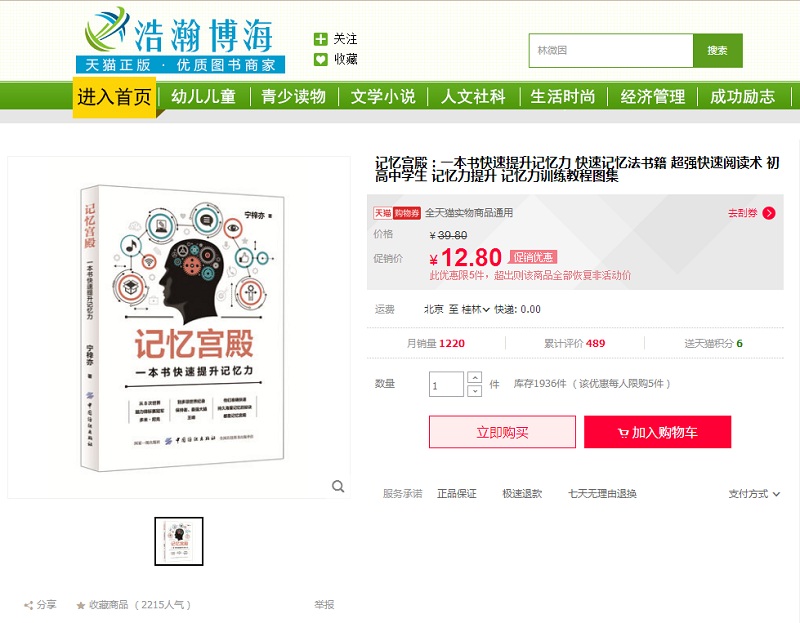Click the star 收藏商品 icon
800x623 pixels.
pyautogui.click(x=81, y=605)
